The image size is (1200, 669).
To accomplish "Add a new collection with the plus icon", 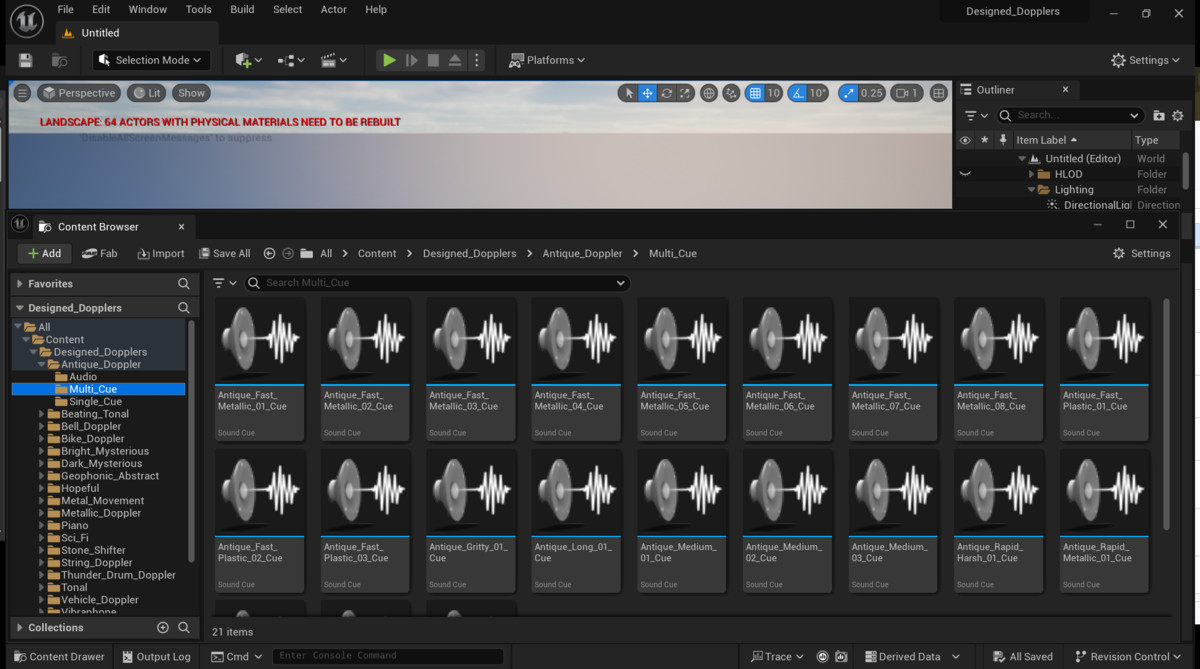I will coord(163,627).
